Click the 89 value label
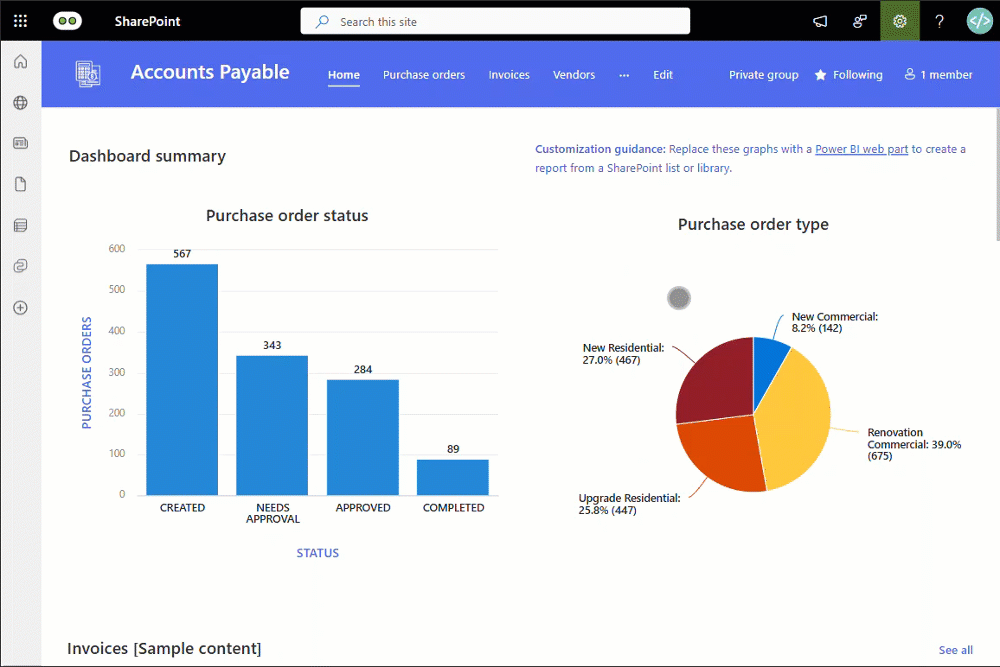The height and width of the screenshot is (667, 1000). pos(453,449)
